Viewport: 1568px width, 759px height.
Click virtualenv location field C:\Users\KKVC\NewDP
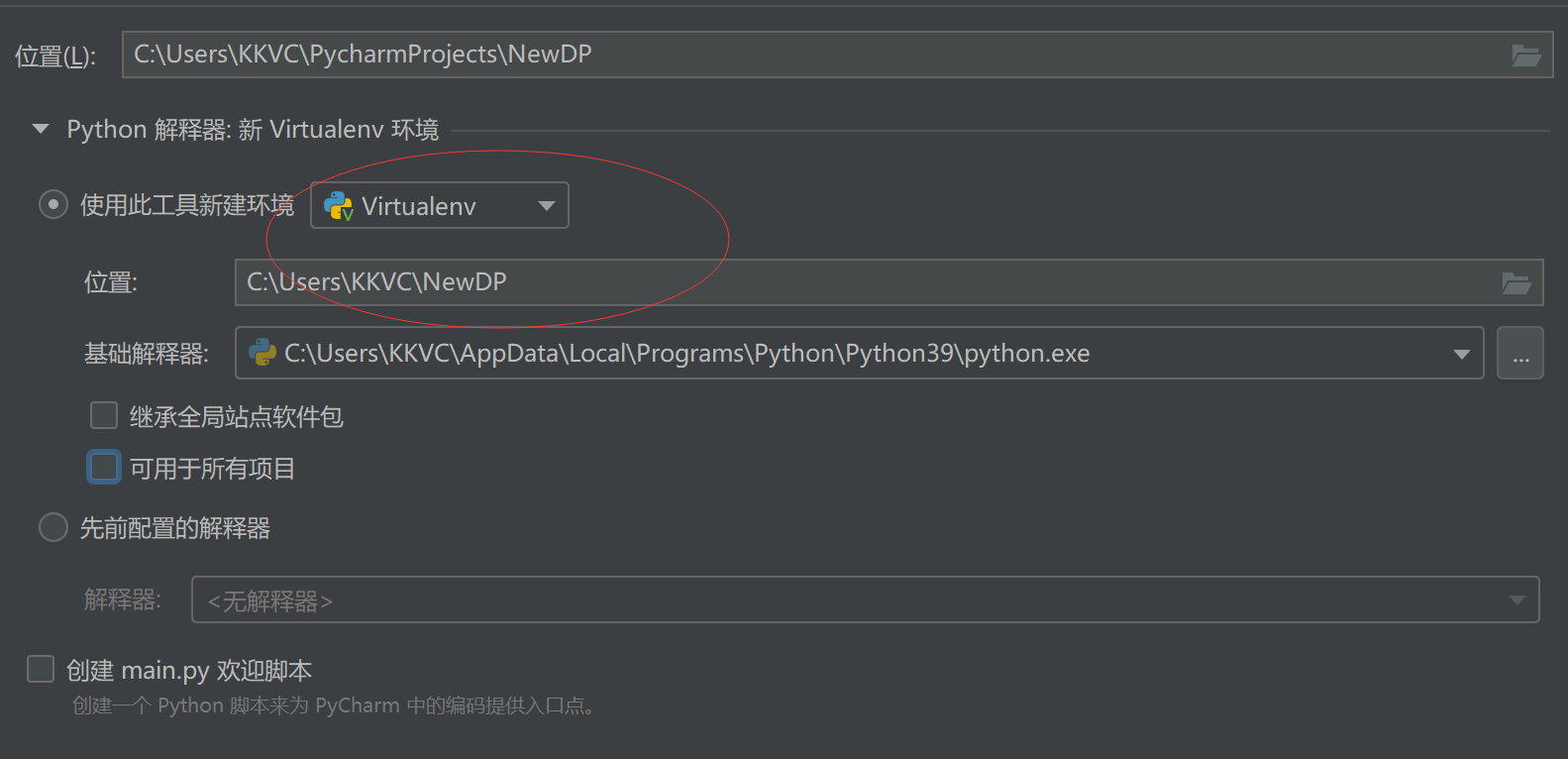[889, 282]
